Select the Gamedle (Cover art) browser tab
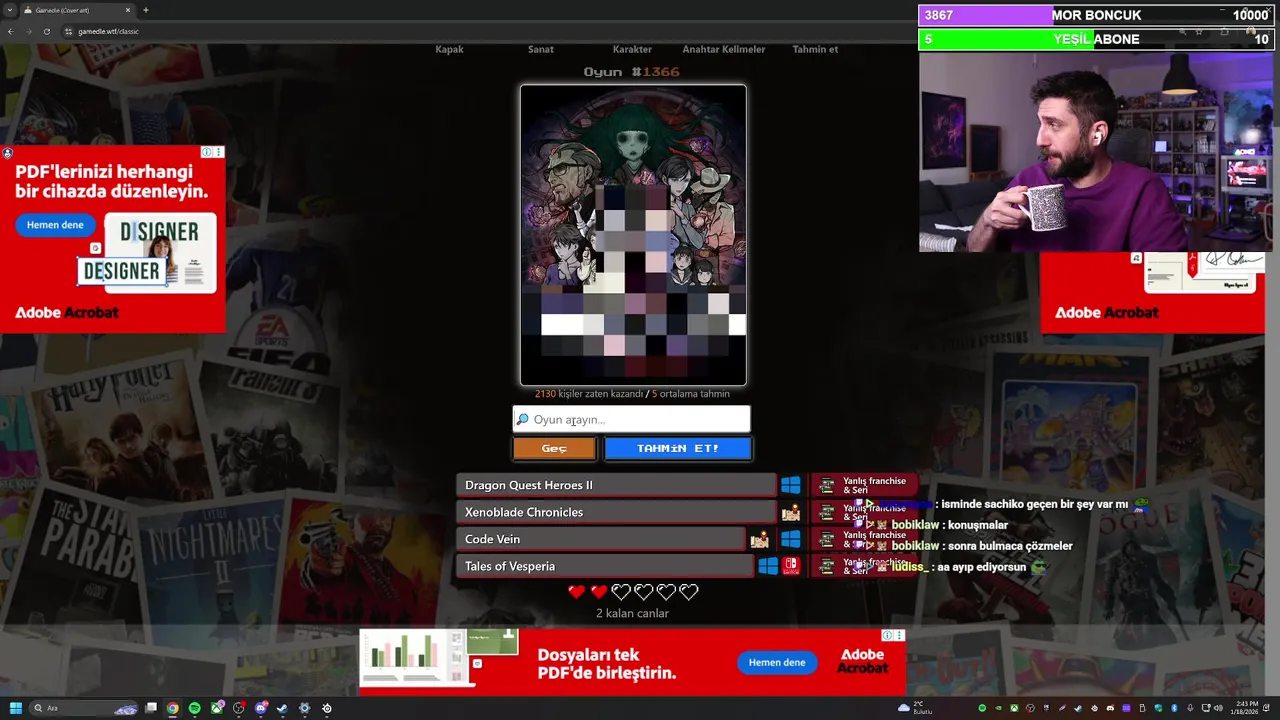This screenshot has width=1280, height=720. pyautogui.click(x=76, y=10)
